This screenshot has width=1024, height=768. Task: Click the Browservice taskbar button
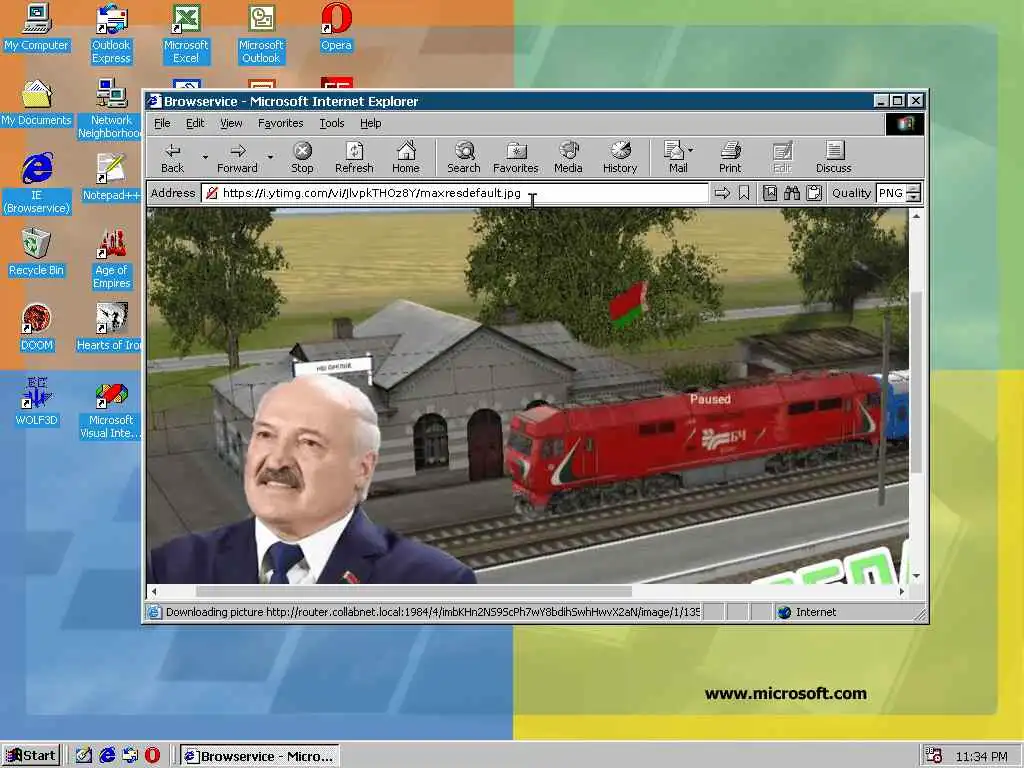pos(260,756)
